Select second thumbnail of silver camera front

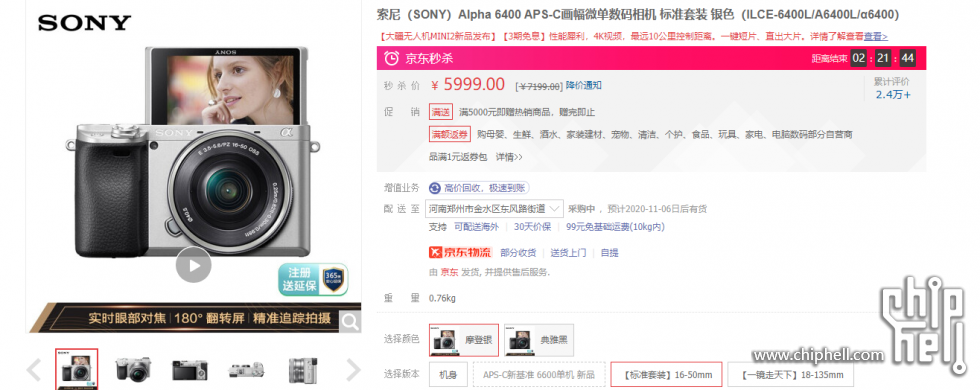click(x=133, y=369)
